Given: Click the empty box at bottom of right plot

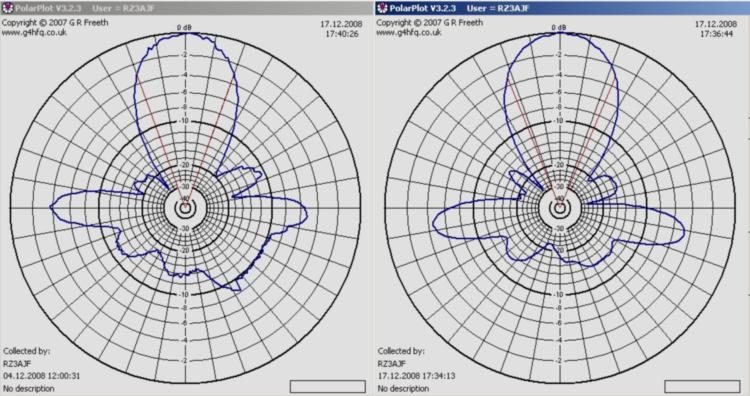Looking at the screenshot, I should pyautogui.click(x=702, y=386).
